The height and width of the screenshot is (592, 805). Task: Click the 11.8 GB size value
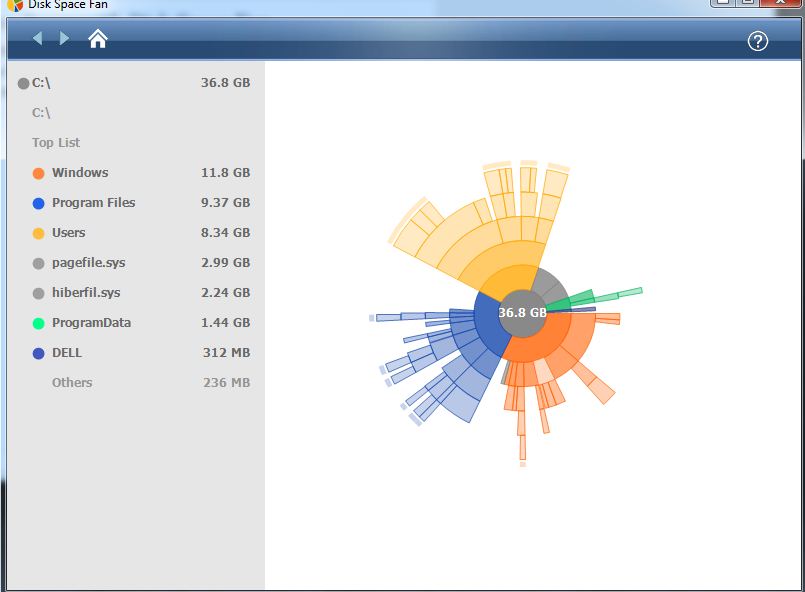225,173
